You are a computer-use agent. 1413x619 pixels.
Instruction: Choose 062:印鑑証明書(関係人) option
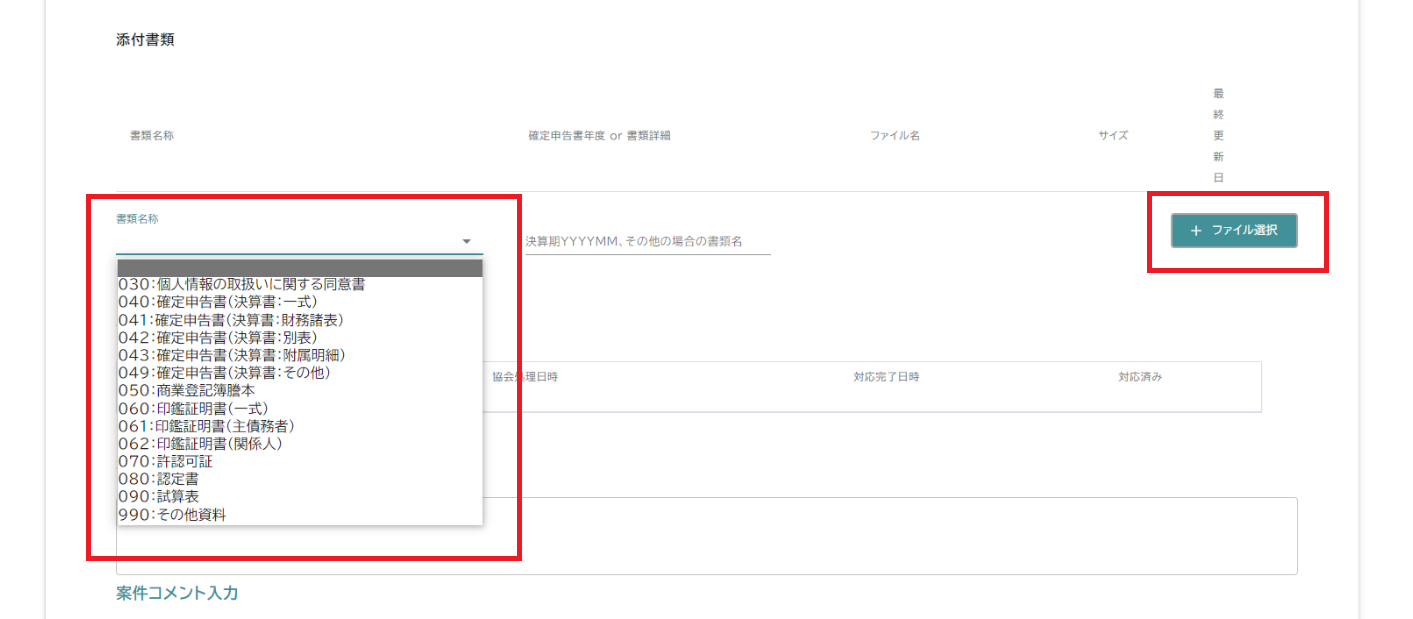(x=300, y=444)
